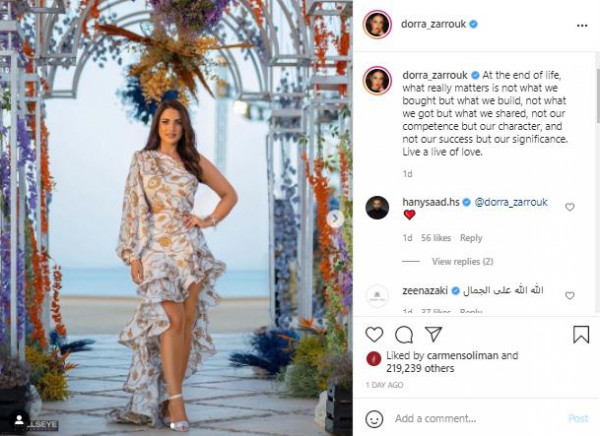Open the zeenazaki profile avatar
Screen dimensions: 600x436
tap(377, 296)
